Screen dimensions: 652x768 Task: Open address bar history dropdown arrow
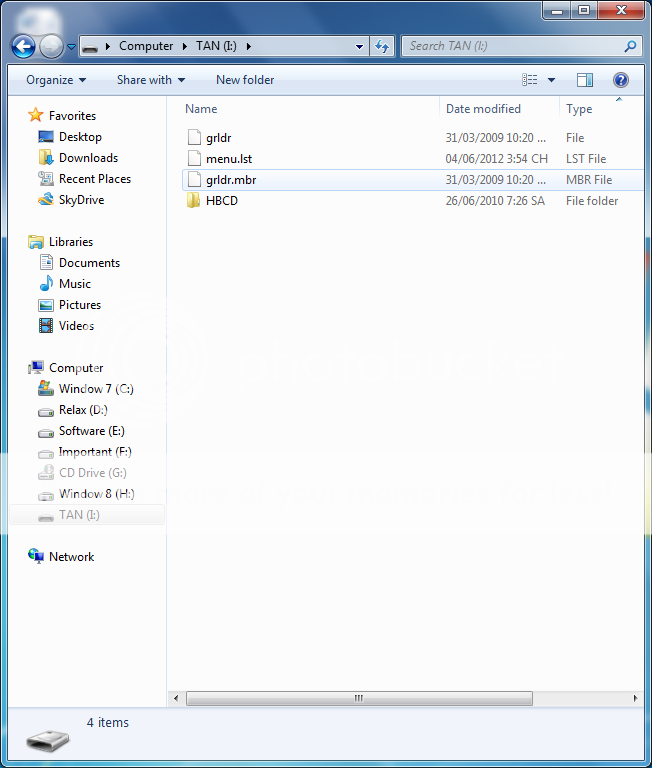point(360,46)
